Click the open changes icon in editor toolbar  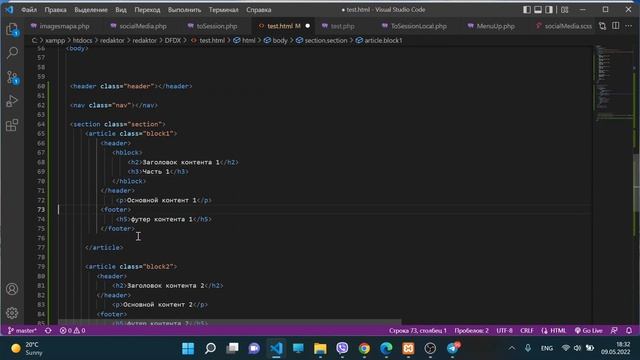(602, 26)
